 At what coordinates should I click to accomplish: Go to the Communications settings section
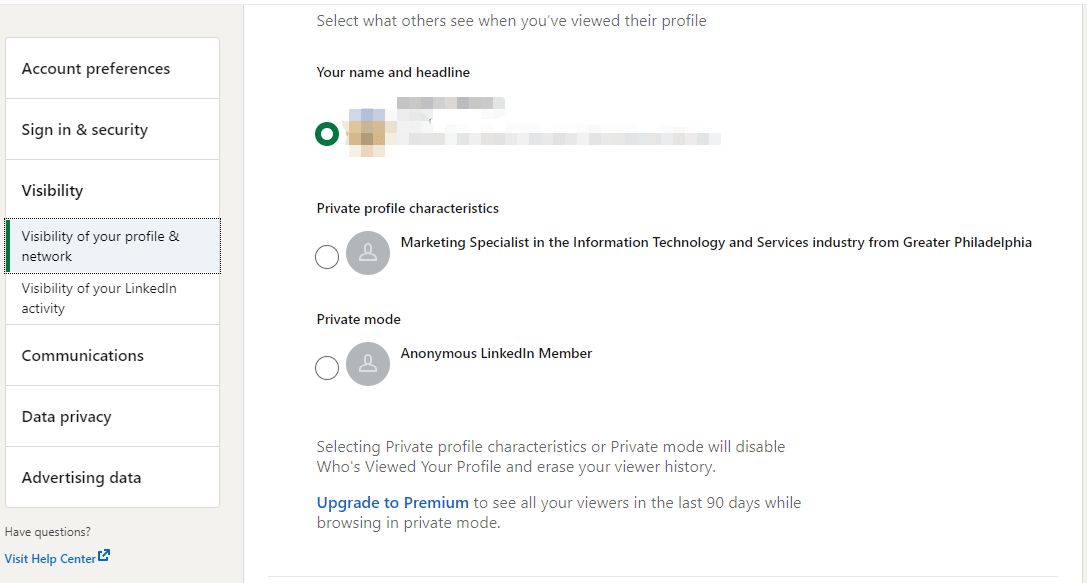pyautogui.click(x=83, y=356)
